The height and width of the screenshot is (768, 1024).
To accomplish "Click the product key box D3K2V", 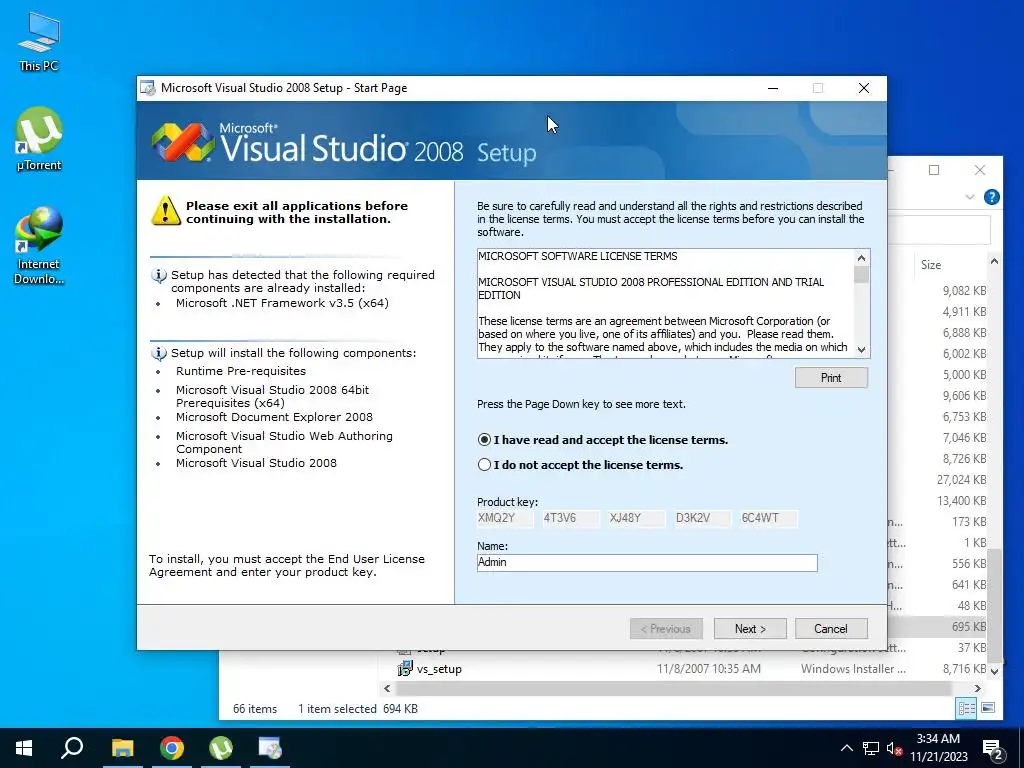I will click(x=703, y=519).
